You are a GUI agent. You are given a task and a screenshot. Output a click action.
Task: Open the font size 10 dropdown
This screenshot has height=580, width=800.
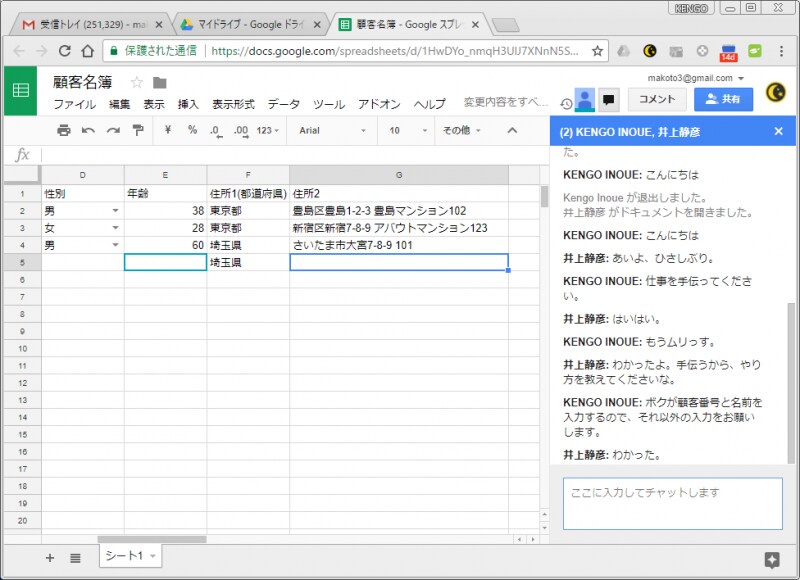404,131
